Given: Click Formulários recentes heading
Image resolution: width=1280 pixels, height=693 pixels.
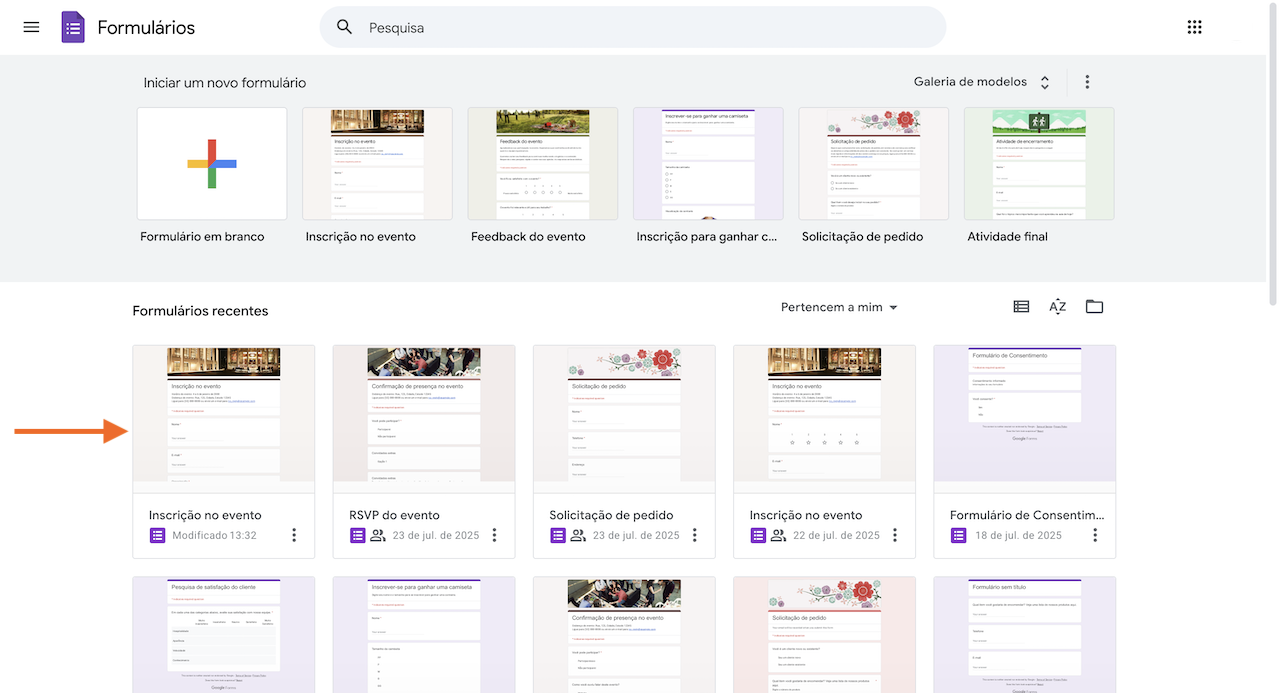Looking at the screenshot, I should [x=200, y=311].
